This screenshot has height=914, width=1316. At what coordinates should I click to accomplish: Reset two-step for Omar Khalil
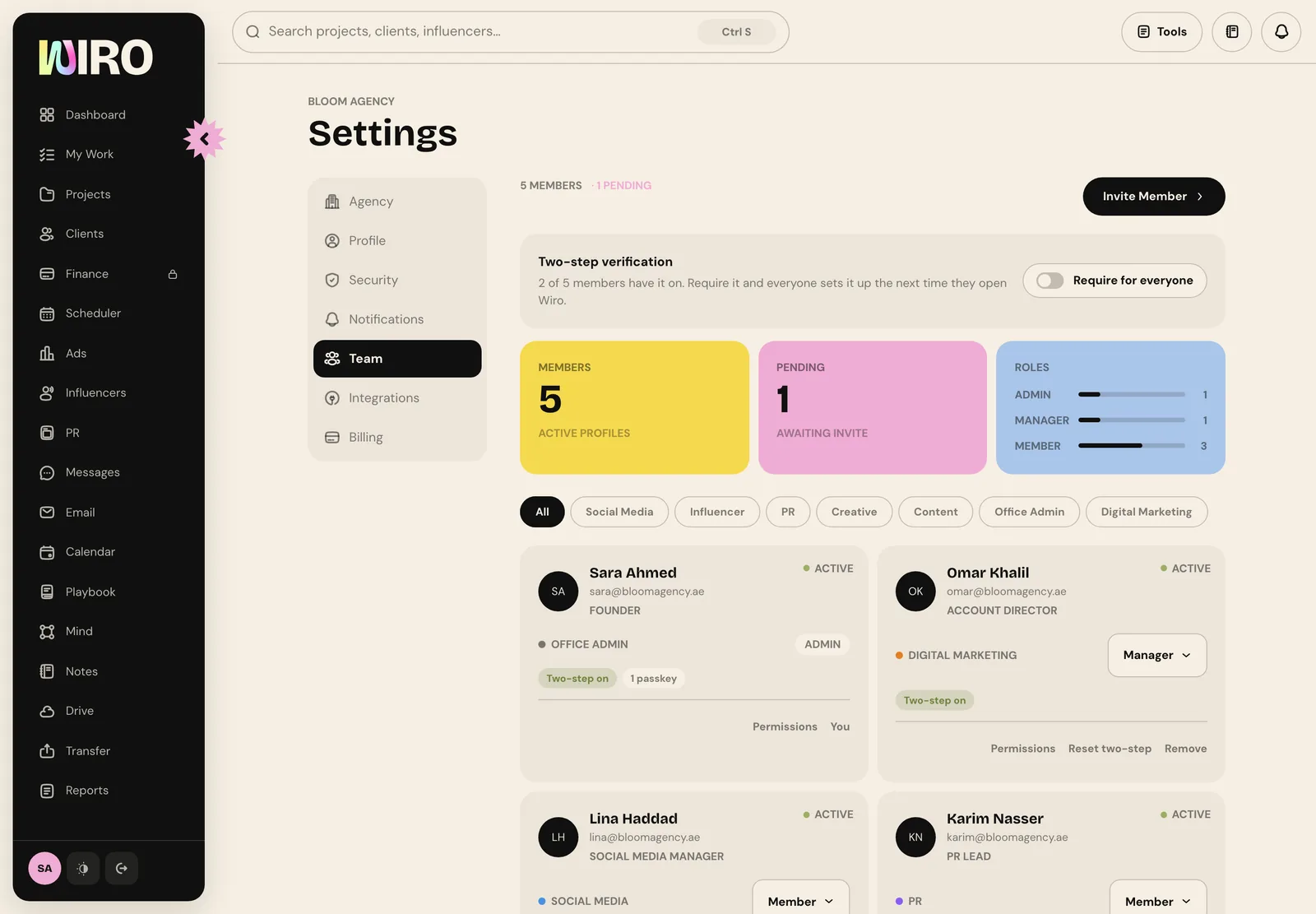pos(1110,749)
